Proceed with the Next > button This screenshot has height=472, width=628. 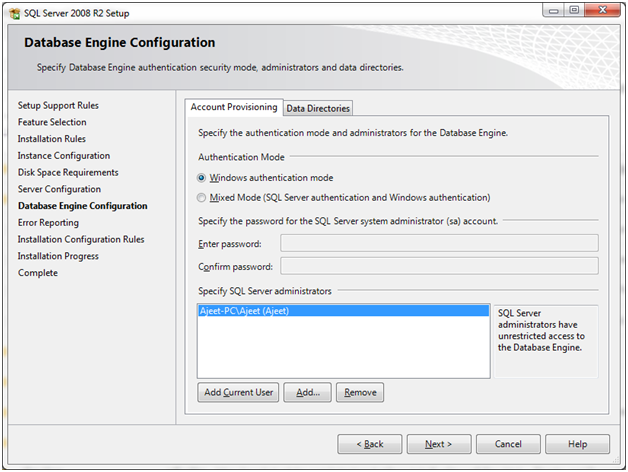439,444
